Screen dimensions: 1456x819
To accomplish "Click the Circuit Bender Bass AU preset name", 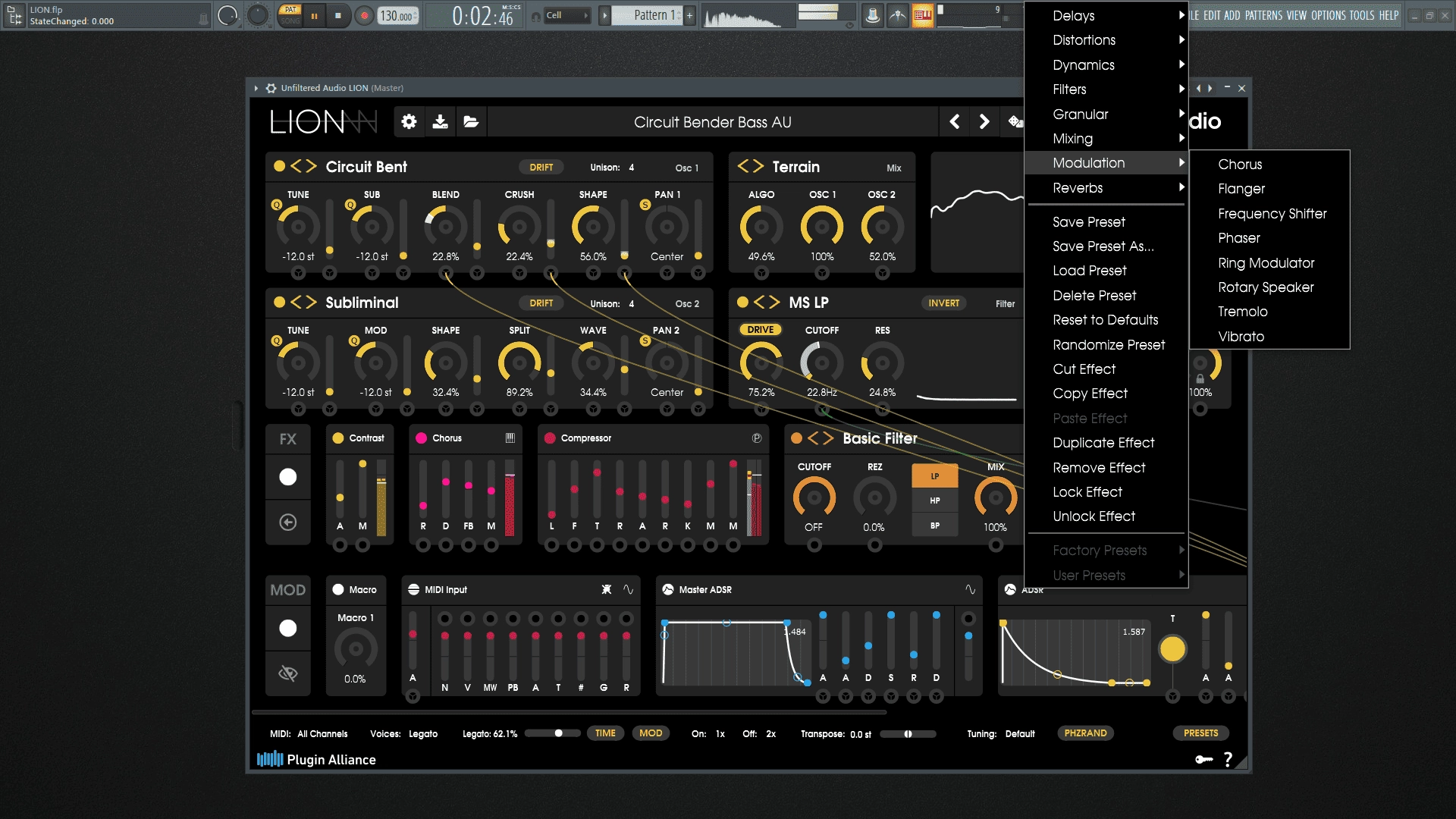I will point(712,122).
